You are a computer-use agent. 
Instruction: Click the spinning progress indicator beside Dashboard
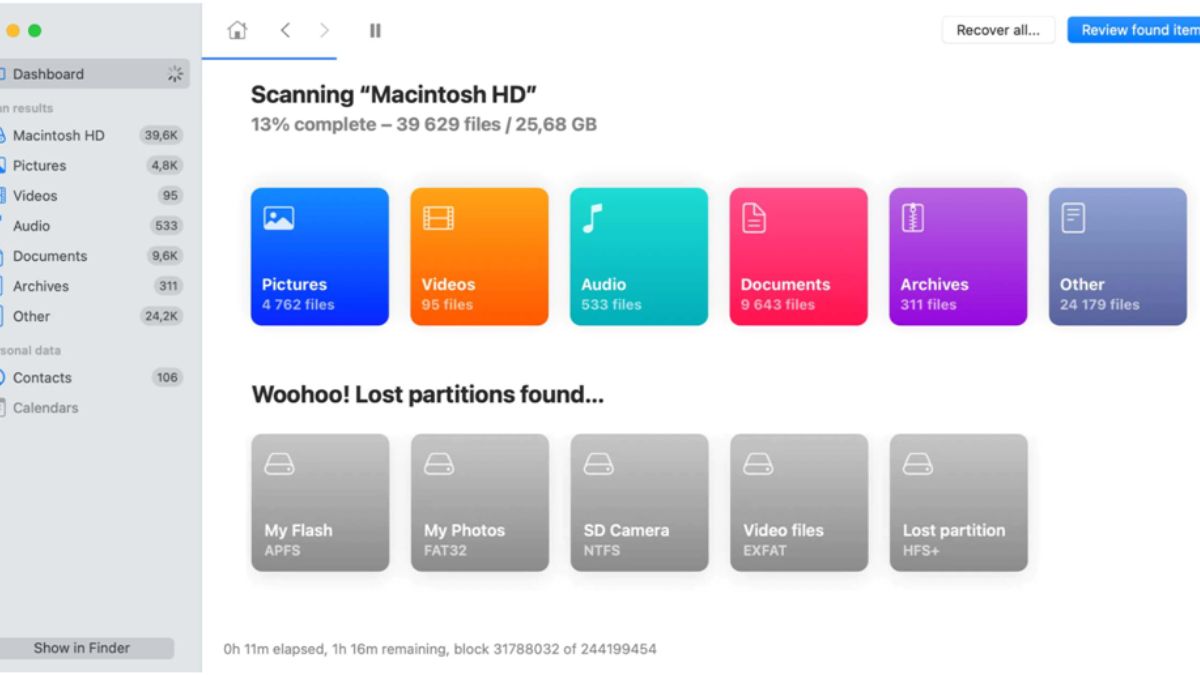[x=174, y=73]
